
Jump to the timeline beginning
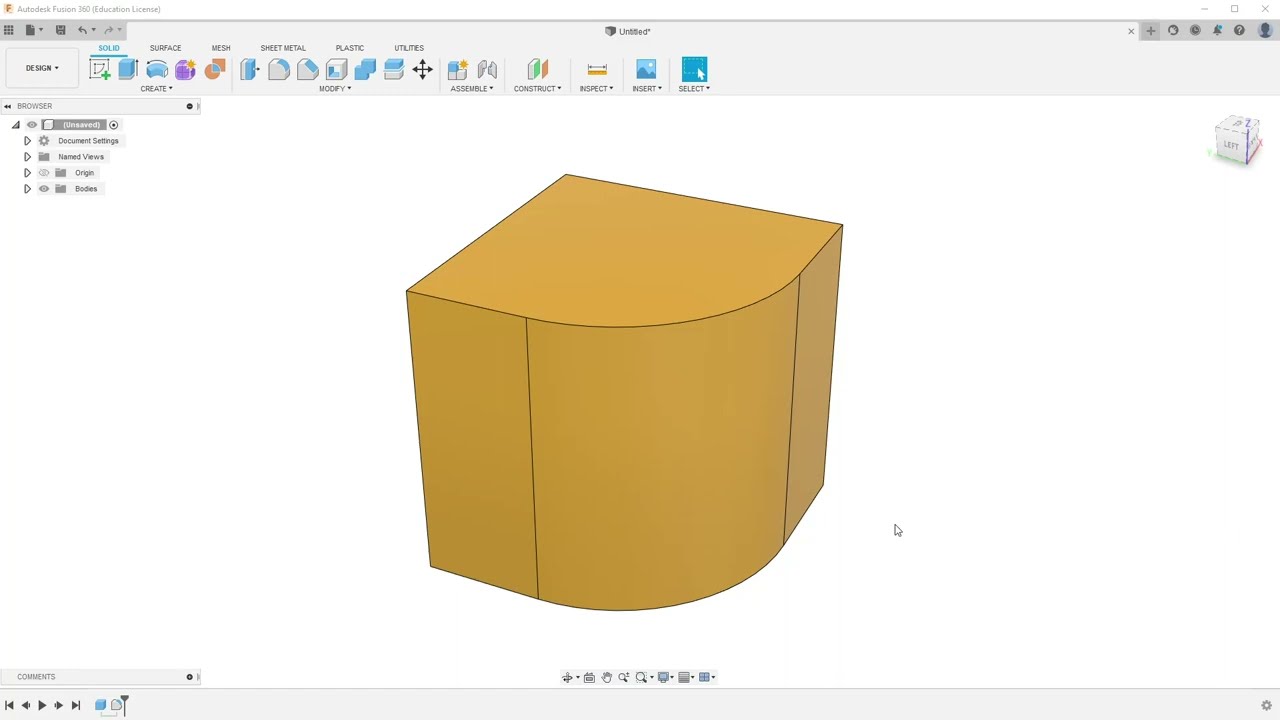pyautogui.click(x=9, y=705)
